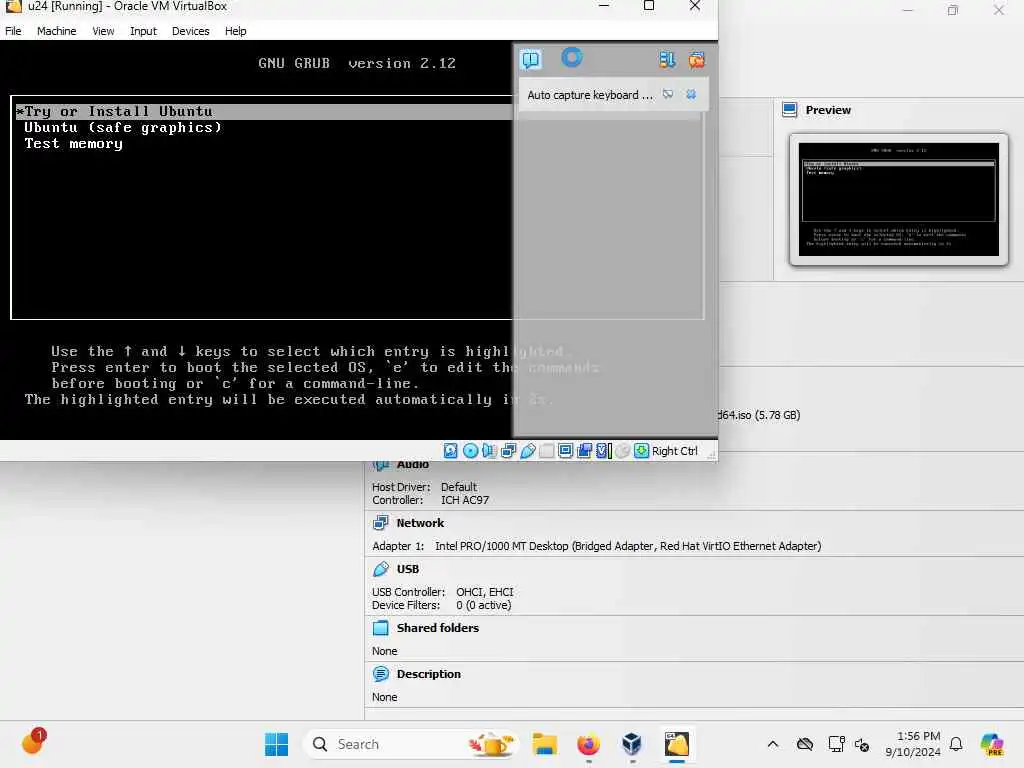Dismiss the Auto capture keyboard notification
Image resolution: width=1024 pixels, height=768 pixels.
[x=691, y=95]
